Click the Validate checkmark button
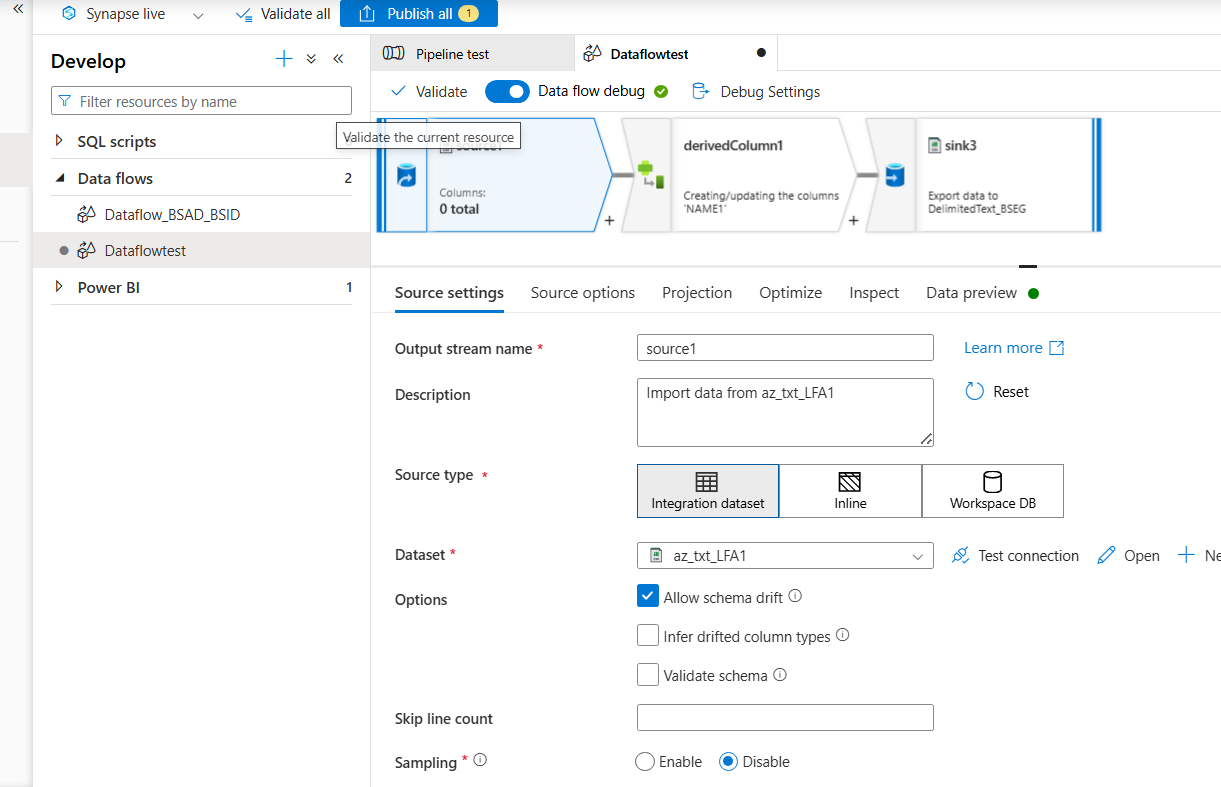 point(429,91)
